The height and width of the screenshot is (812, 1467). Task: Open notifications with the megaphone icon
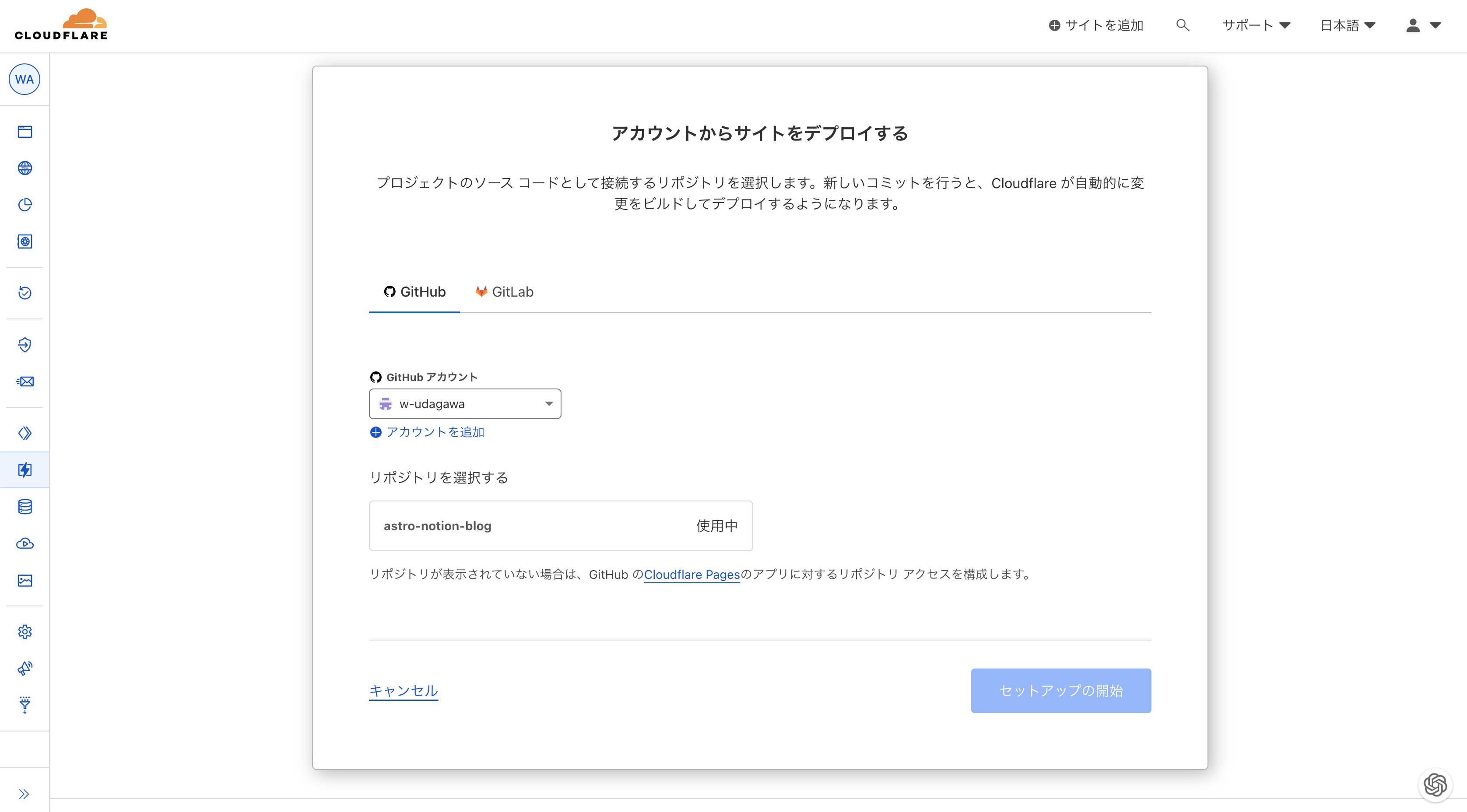point(25,668)
